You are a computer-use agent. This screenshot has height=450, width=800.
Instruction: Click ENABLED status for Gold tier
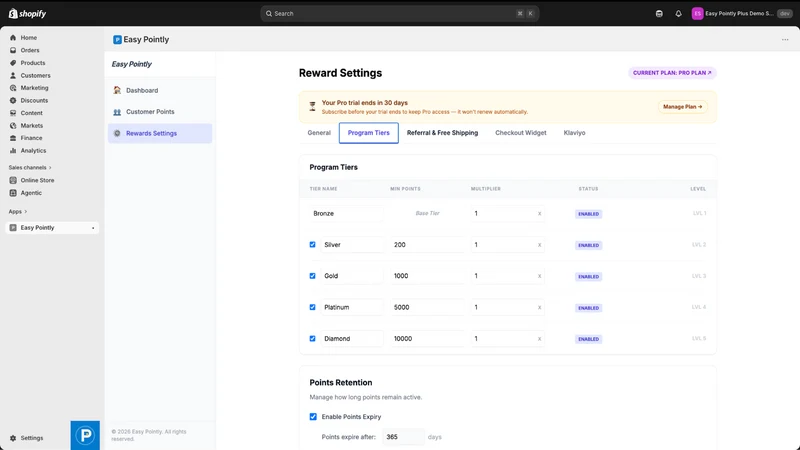pyautogui.click(x=588, y=277)
